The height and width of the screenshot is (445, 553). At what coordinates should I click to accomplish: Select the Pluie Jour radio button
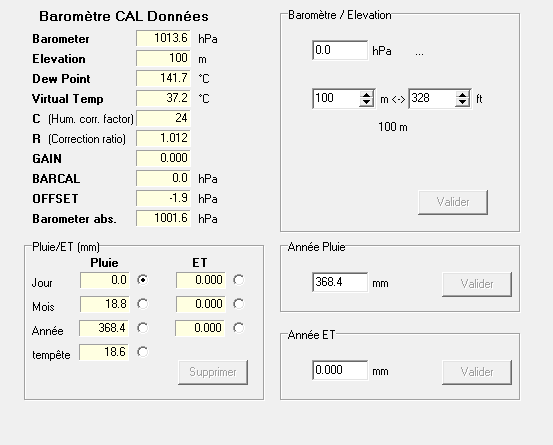click(142, 280)
